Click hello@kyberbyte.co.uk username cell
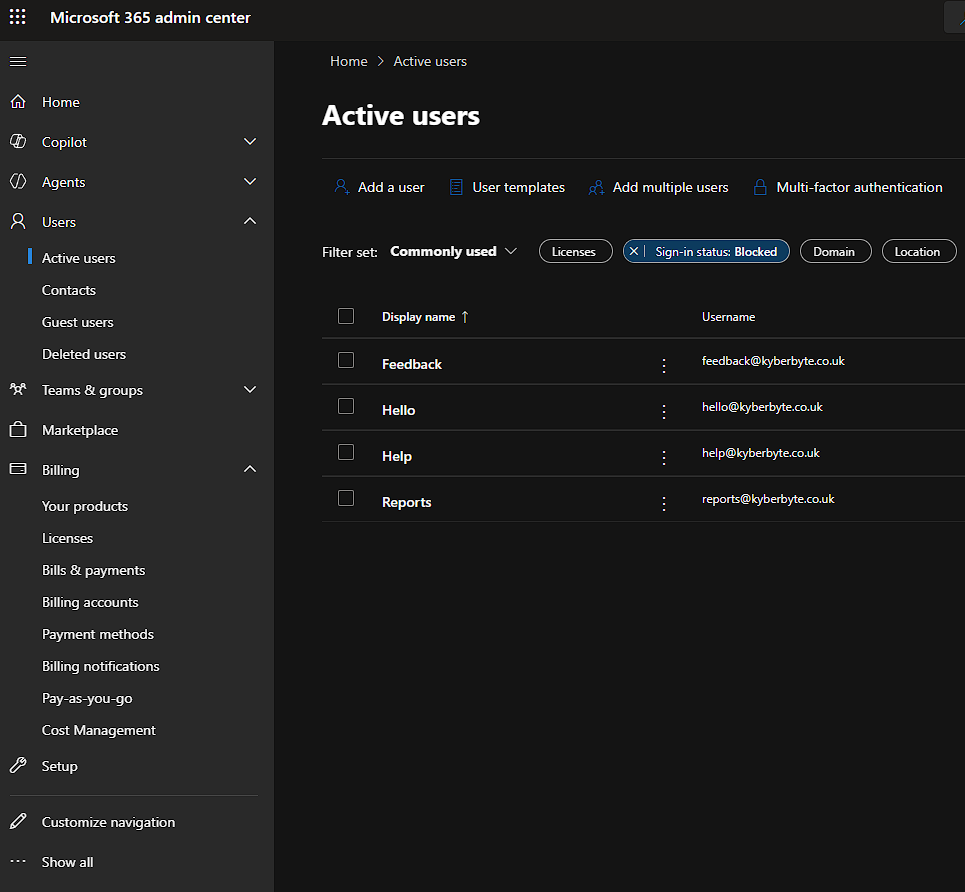 coord(762,407)
